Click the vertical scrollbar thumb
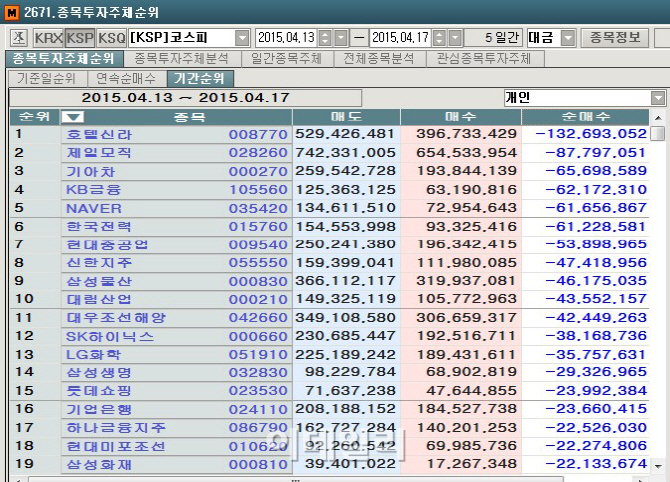Viewport: 670px width, 482px height. click(658, 133)
